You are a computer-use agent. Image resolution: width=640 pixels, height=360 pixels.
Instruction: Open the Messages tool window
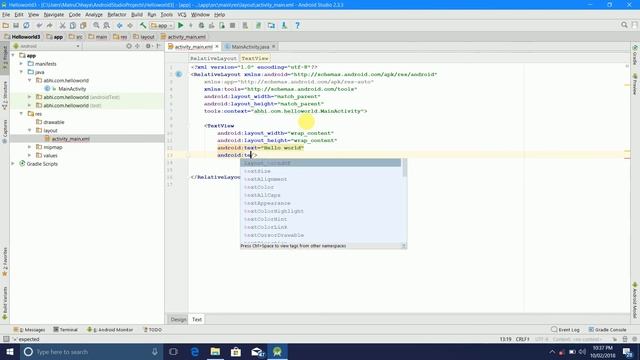tap(29, 330)
